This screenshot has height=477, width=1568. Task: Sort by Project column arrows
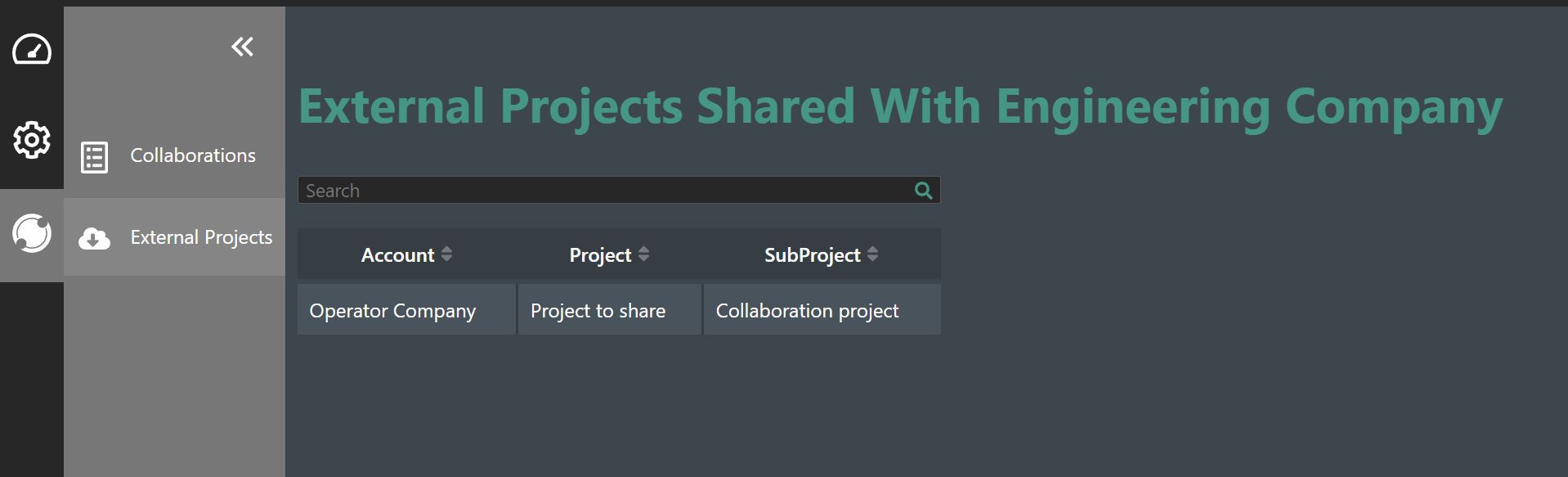click(643, 254)
